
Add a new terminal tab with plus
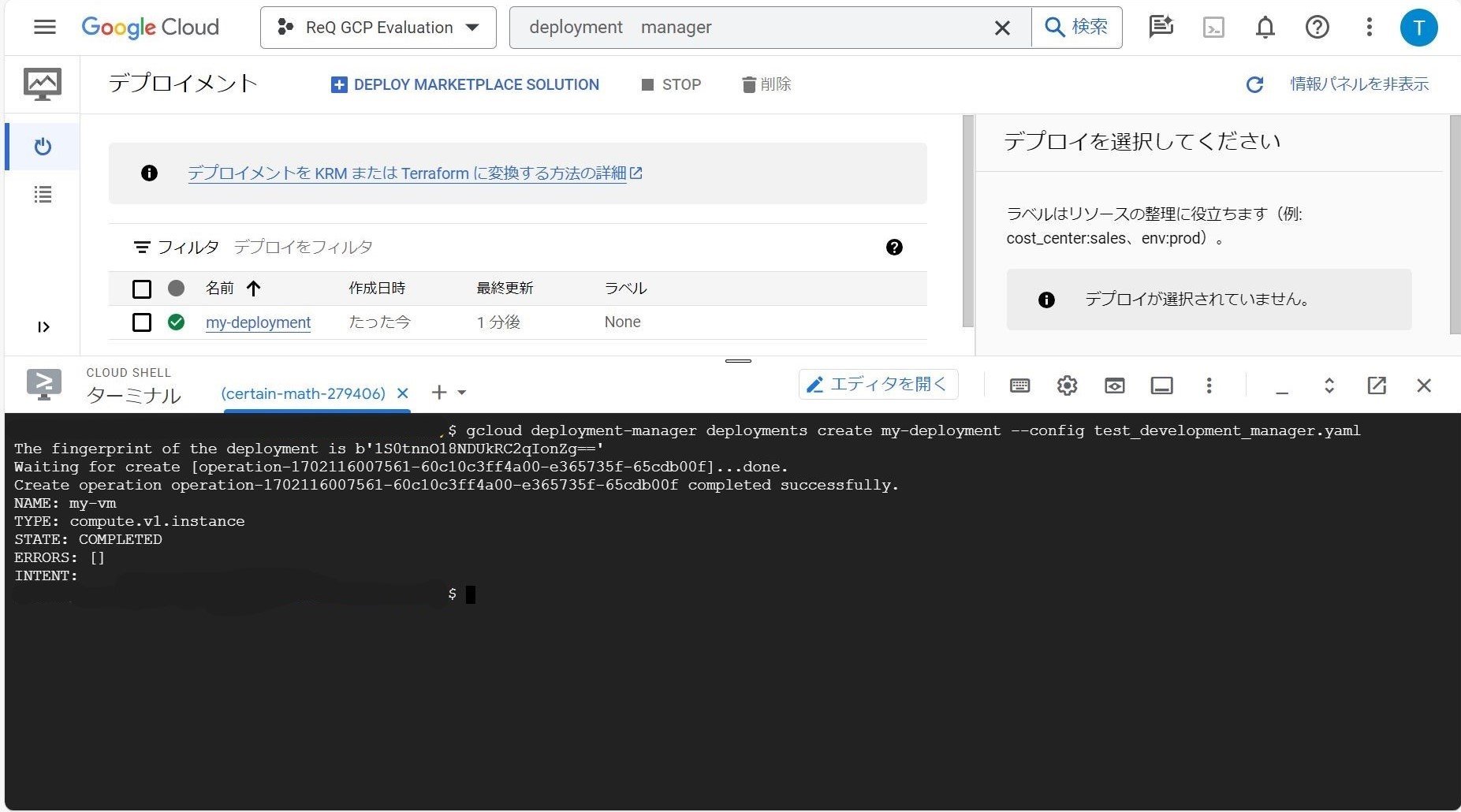439,392
